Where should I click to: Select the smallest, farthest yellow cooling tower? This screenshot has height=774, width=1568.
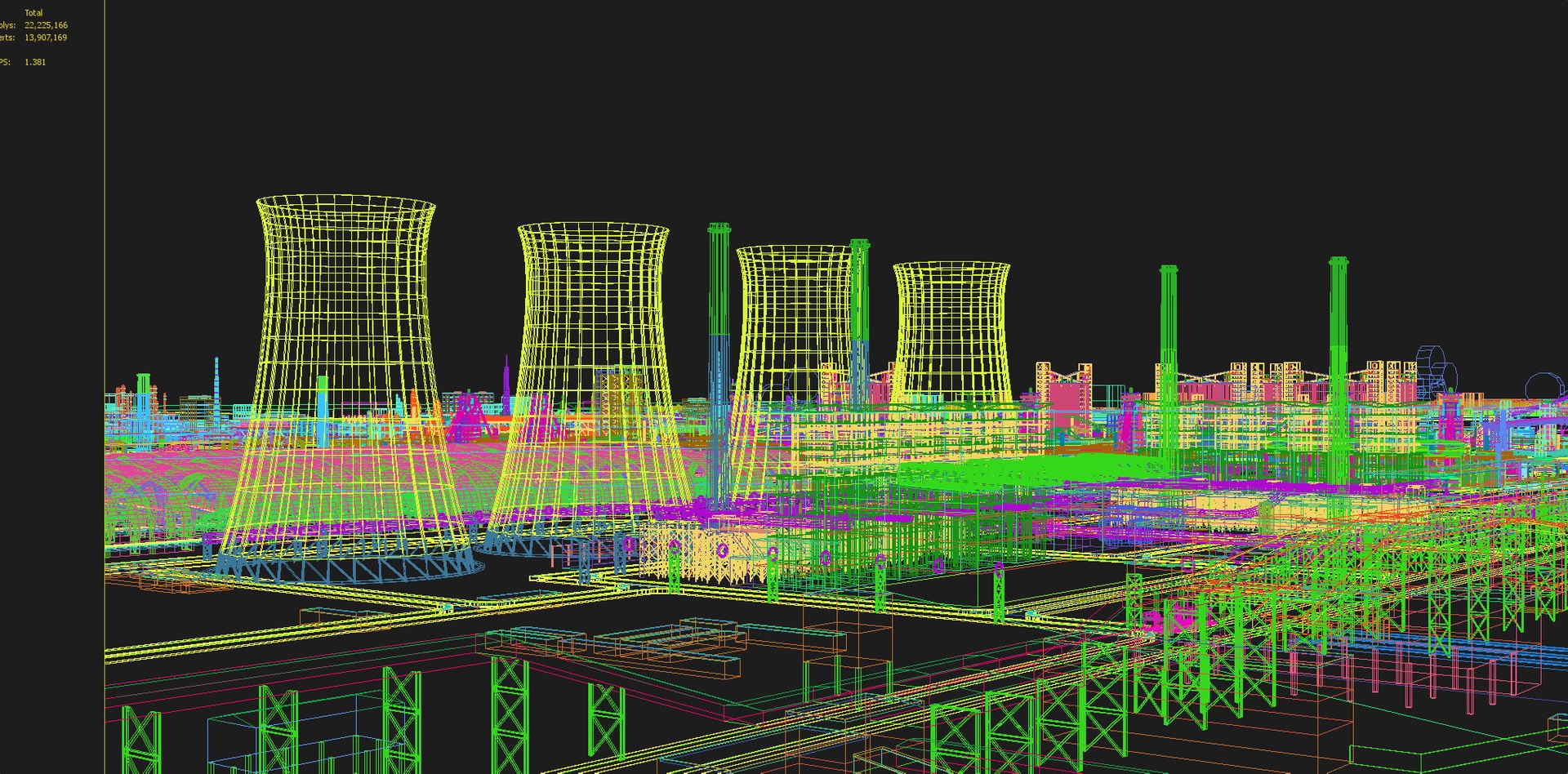[951, 333]
